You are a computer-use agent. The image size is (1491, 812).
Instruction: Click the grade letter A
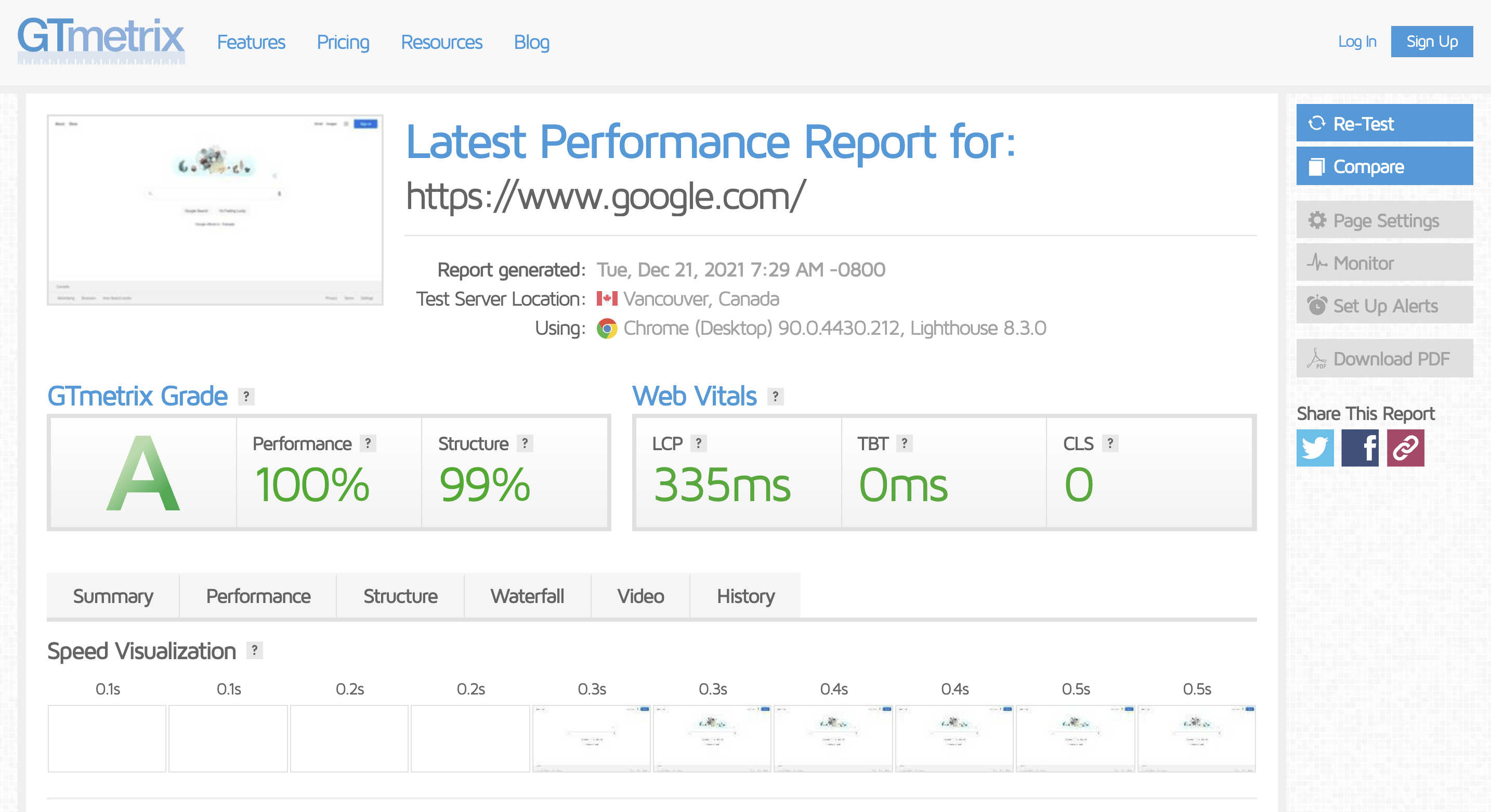point(143,474)
